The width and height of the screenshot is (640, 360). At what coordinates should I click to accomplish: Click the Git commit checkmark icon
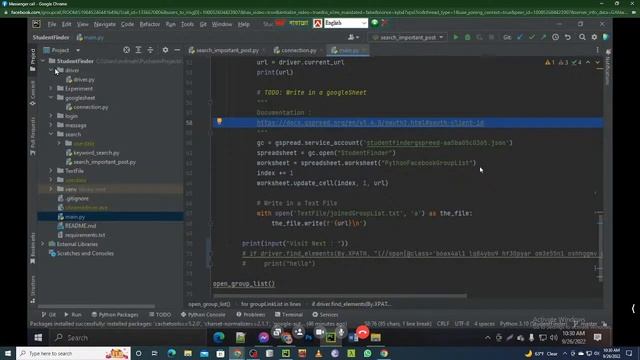click(x=531, y=37)
